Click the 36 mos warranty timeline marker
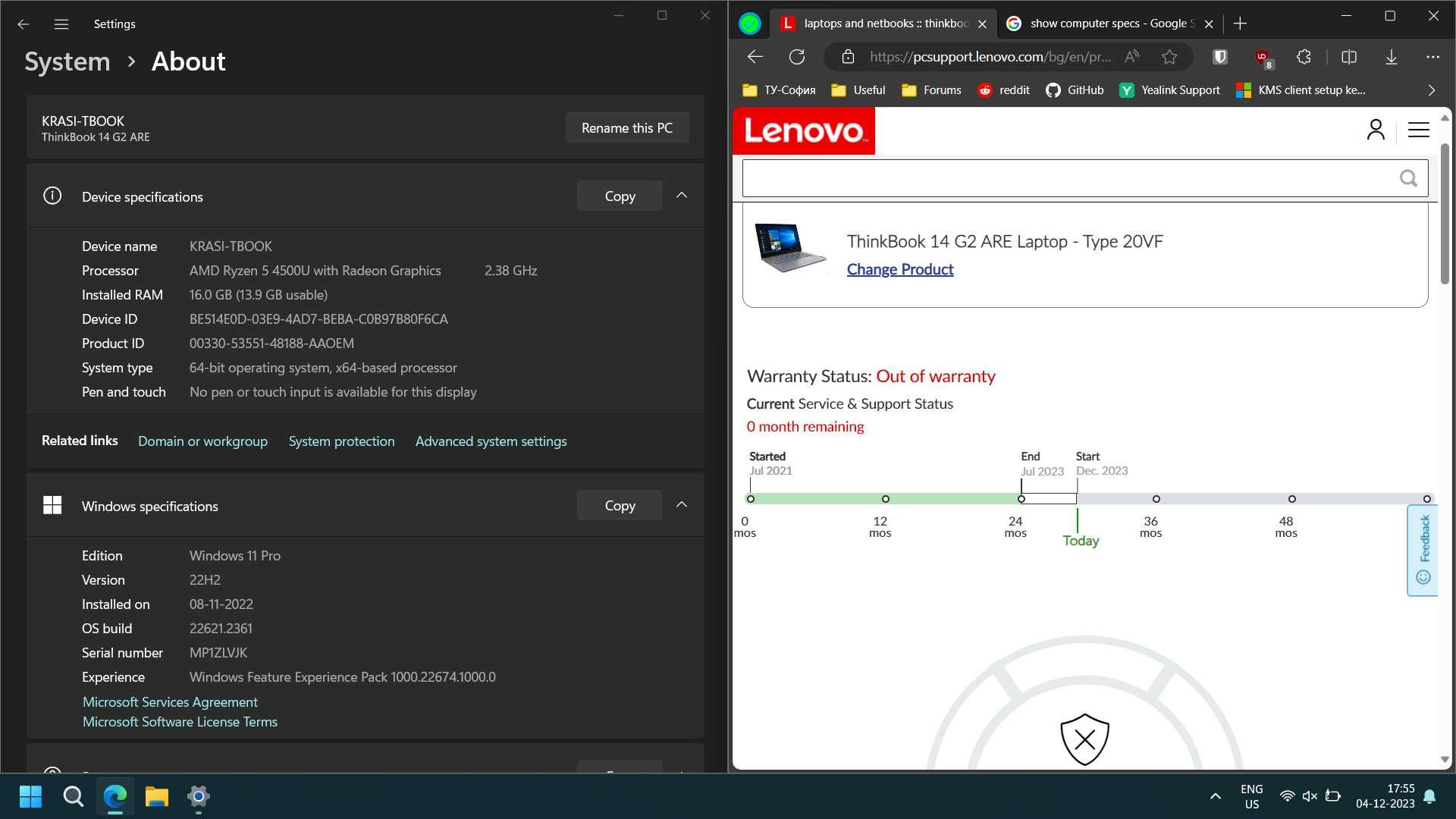1456x819 pixels. 1156,499
